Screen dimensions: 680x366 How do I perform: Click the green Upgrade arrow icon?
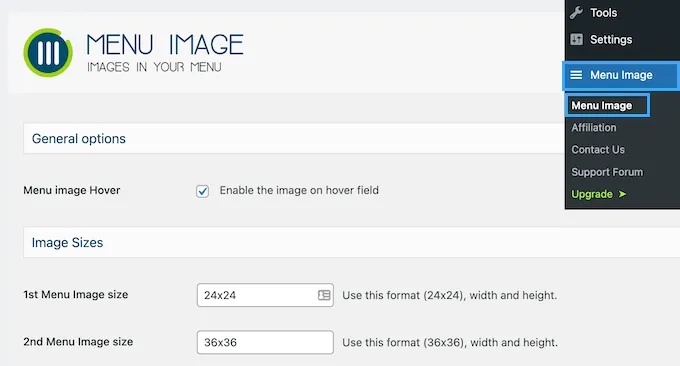(x=622, y=194)
